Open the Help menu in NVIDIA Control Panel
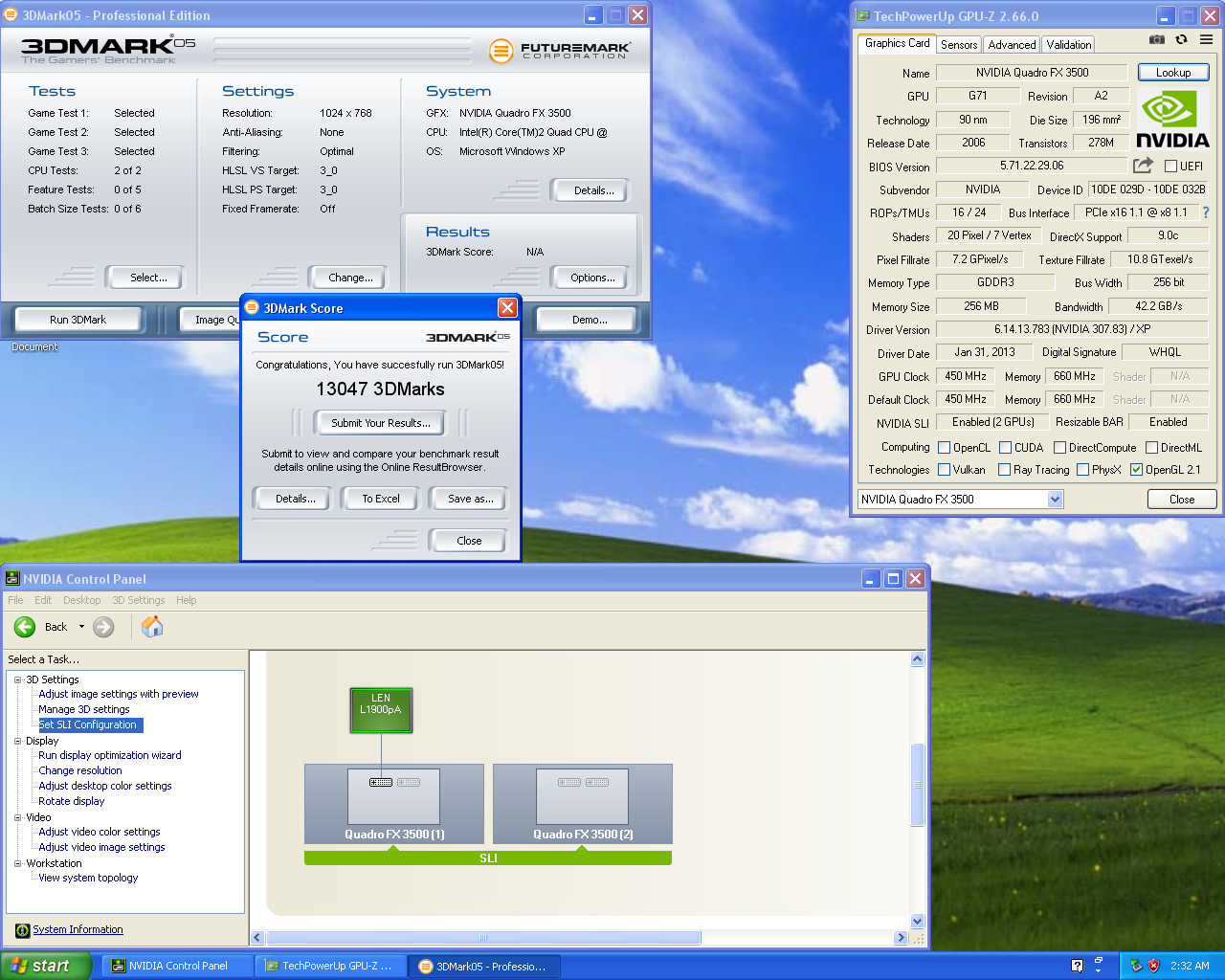Screen dimensions: 1225x980 click(187, 600)
